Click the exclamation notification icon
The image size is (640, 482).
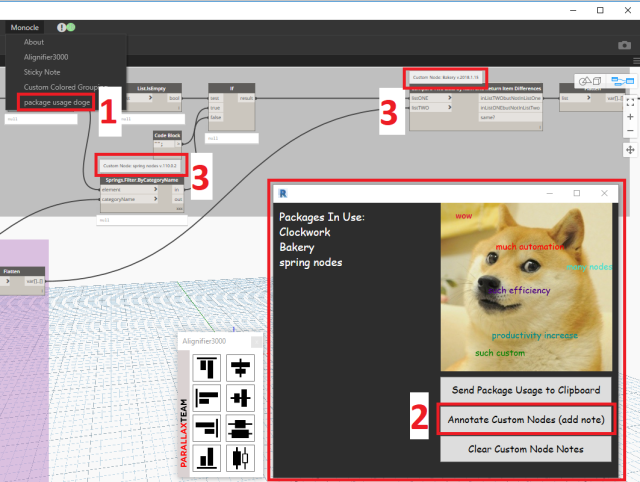pos(61,27)
